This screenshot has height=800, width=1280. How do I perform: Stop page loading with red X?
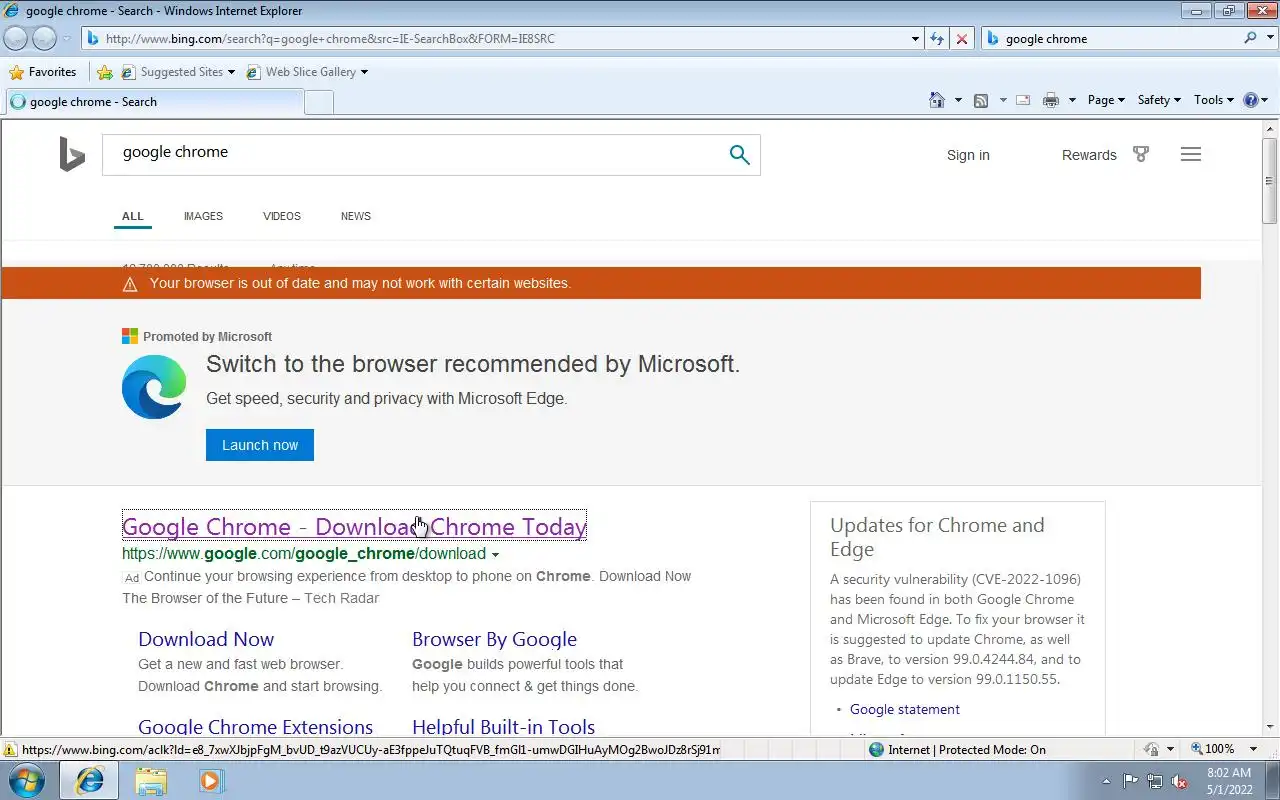coord(962,39)
